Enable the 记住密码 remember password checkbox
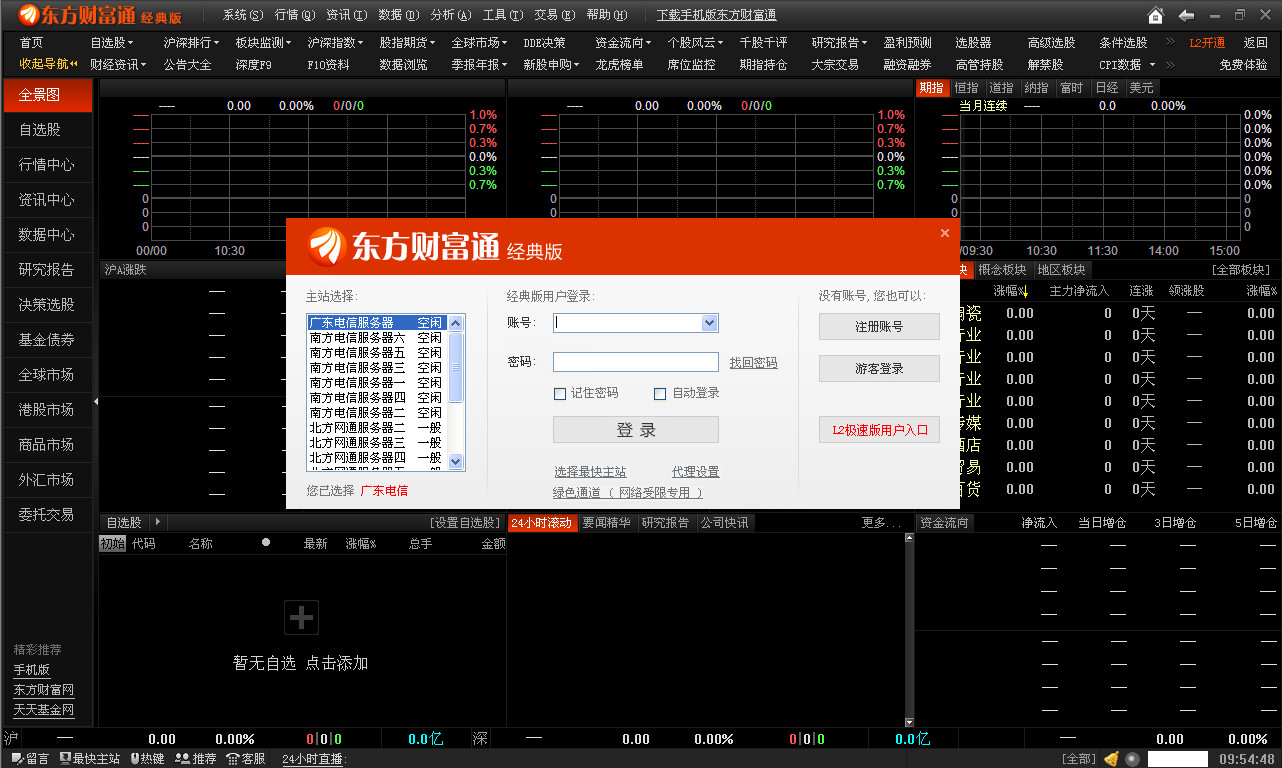This screenshot has width=1282, height=768. tap(560, 393)
